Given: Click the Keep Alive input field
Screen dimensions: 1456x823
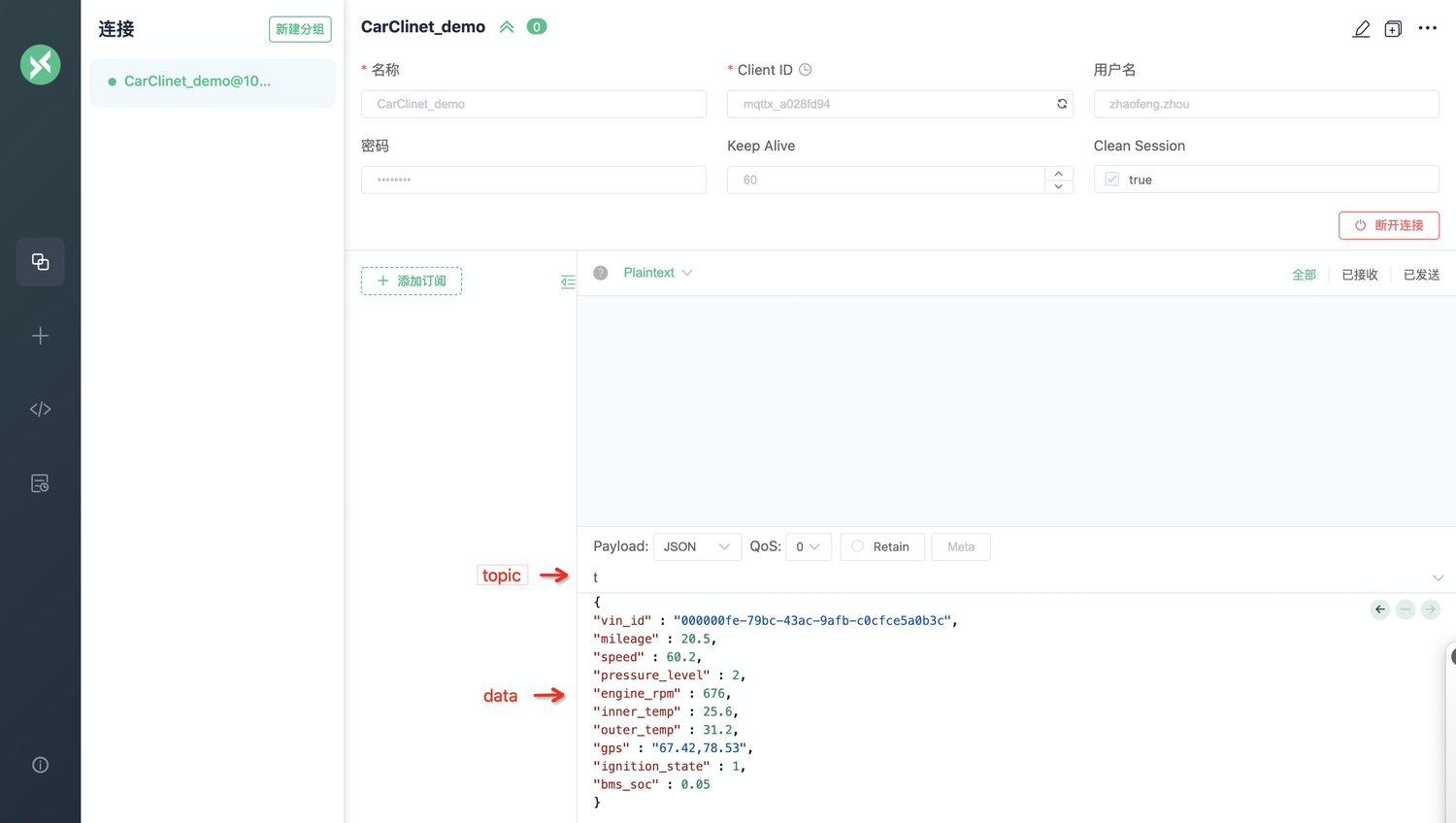Looking at the screenshot, I should [886, 180].
